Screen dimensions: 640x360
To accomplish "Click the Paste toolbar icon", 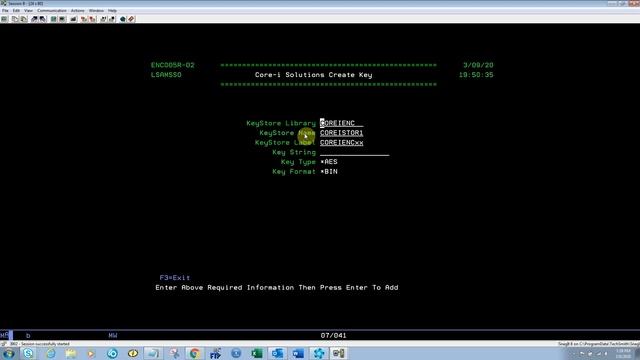I will (x=24, y=19).
